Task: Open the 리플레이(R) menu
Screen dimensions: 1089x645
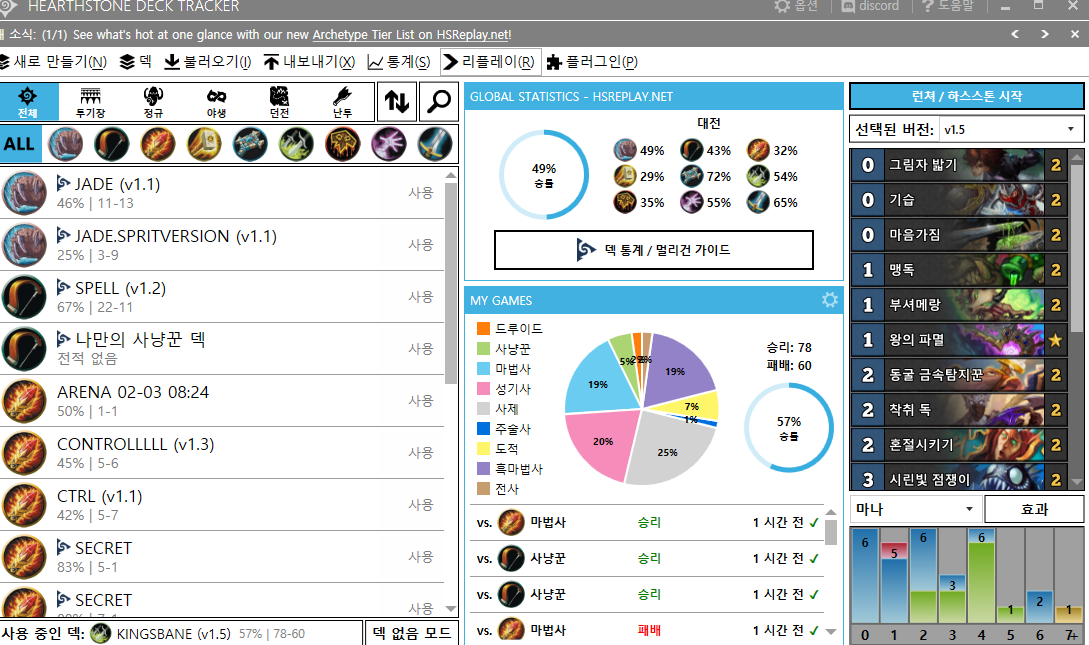Action: [x=489, y=62]
